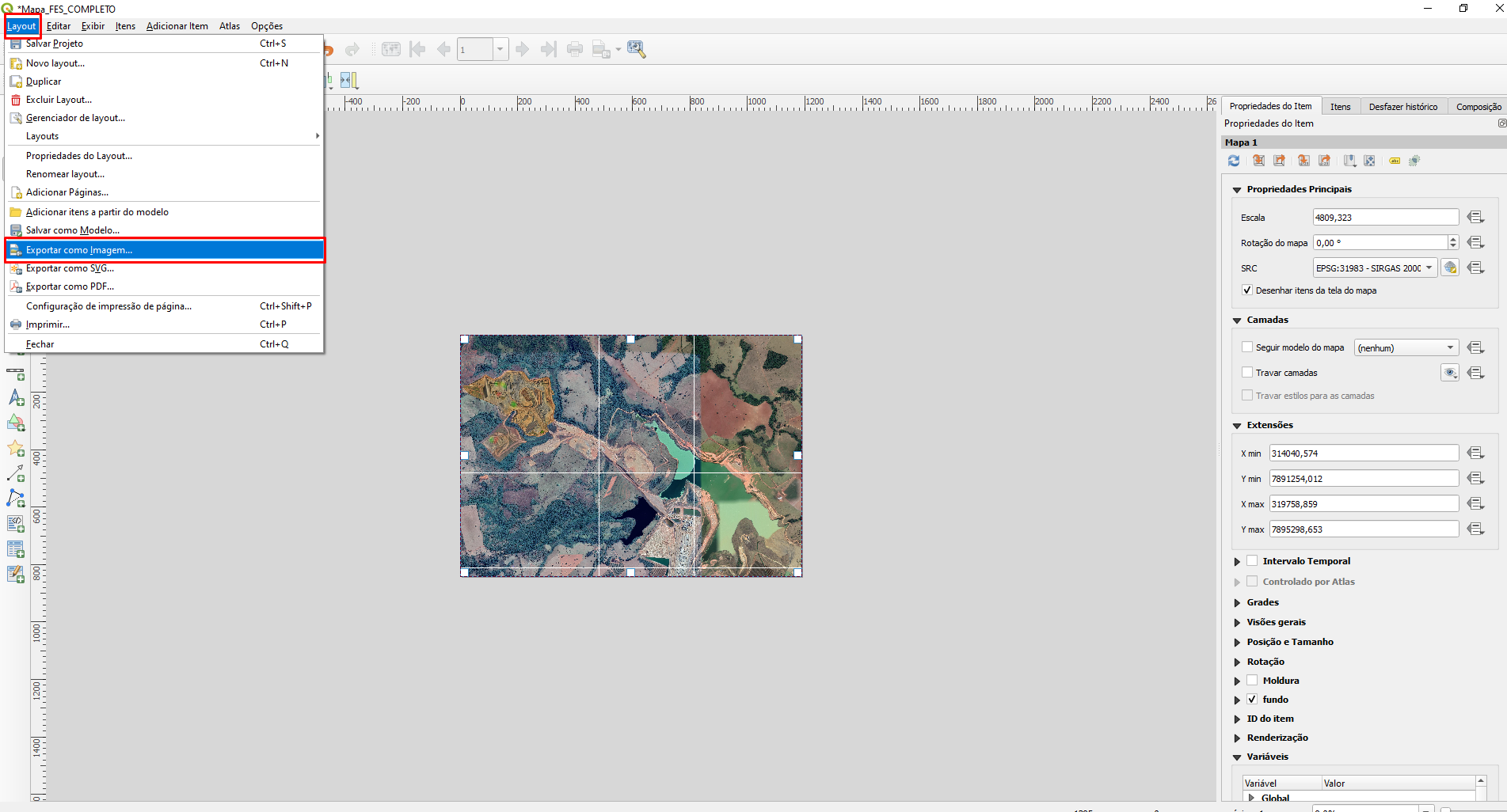Click export atlas as image icon
1507x812 pixels.
pyautogui.click(x=602, y=50)
